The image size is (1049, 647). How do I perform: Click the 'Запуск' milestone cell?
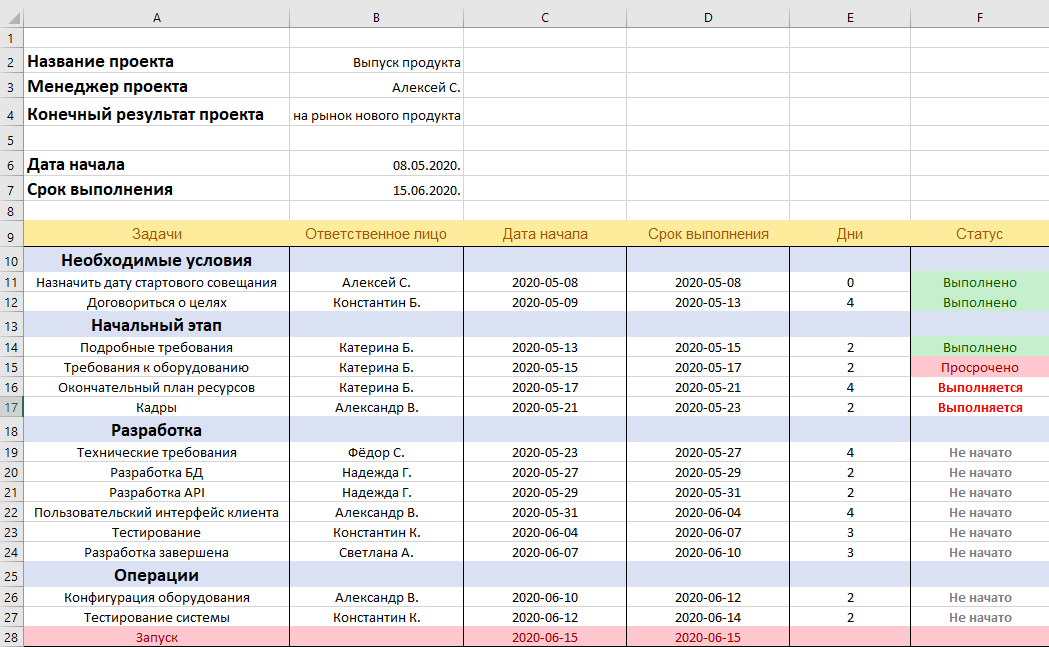[x=157, y=637]
